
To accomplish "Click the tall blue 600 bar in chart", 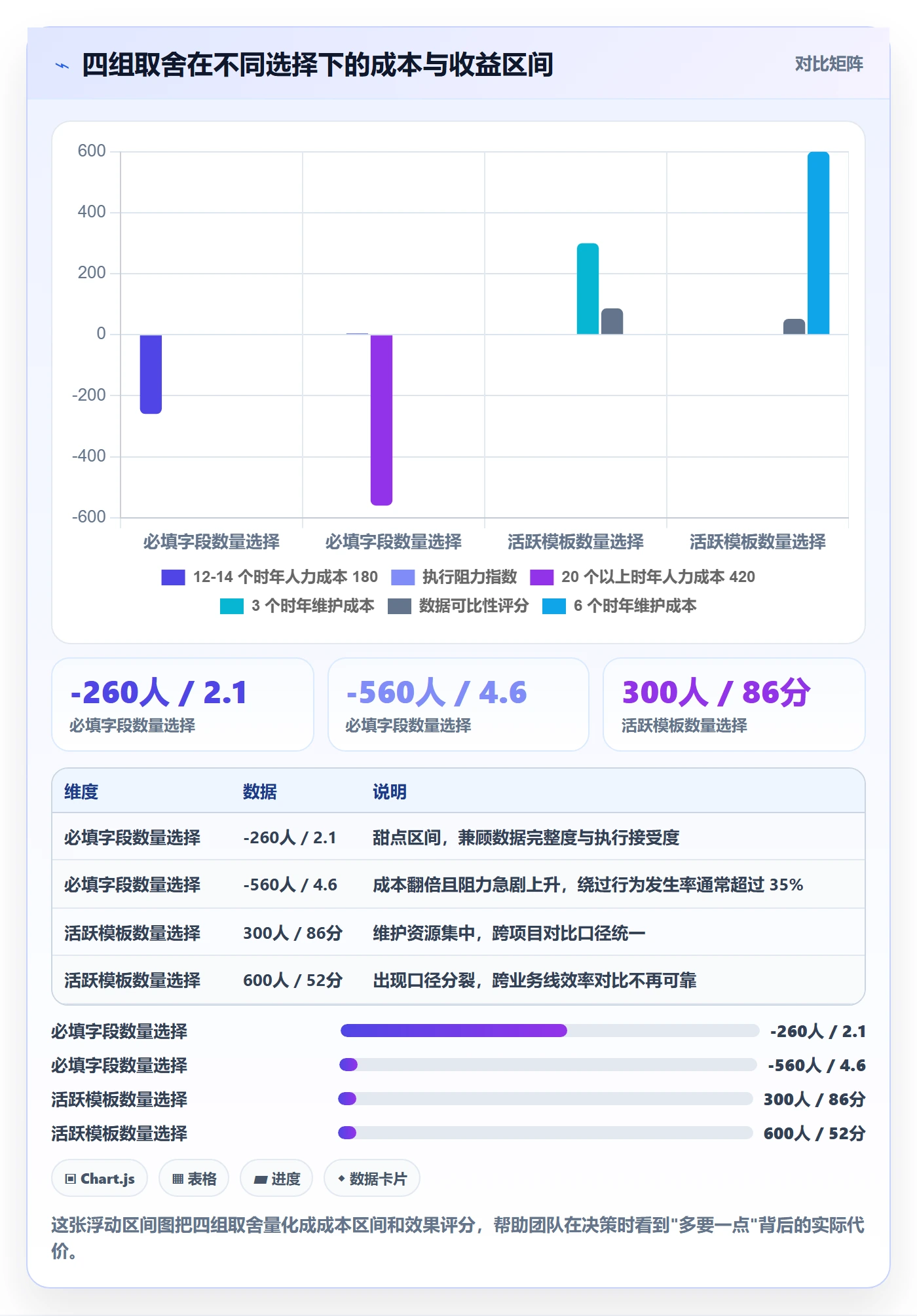I will pyautogui.click(x=818, y=243).
